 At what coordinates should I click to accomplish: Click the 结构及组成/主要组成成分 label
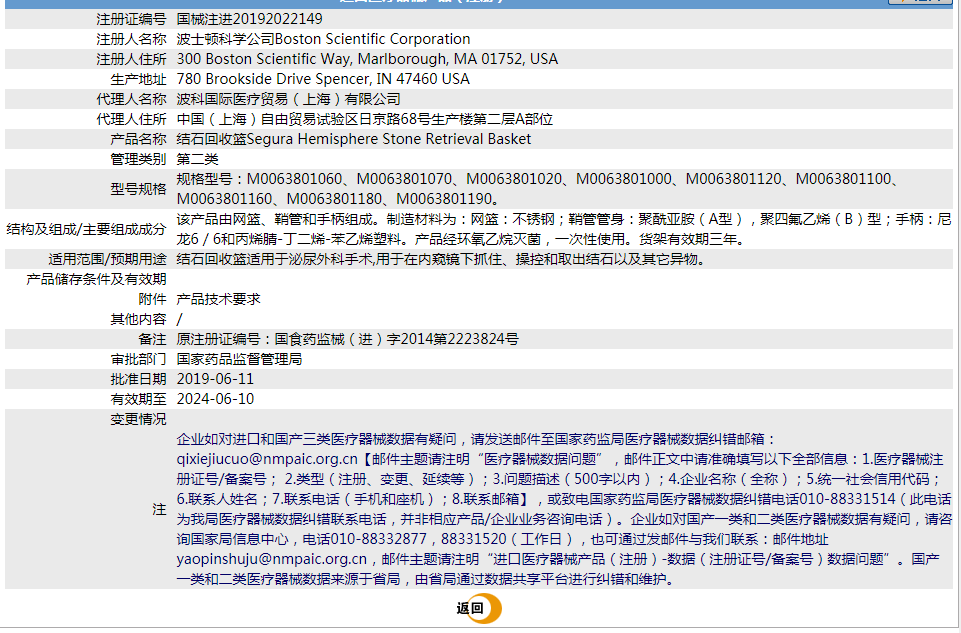[x=86, y=229]
